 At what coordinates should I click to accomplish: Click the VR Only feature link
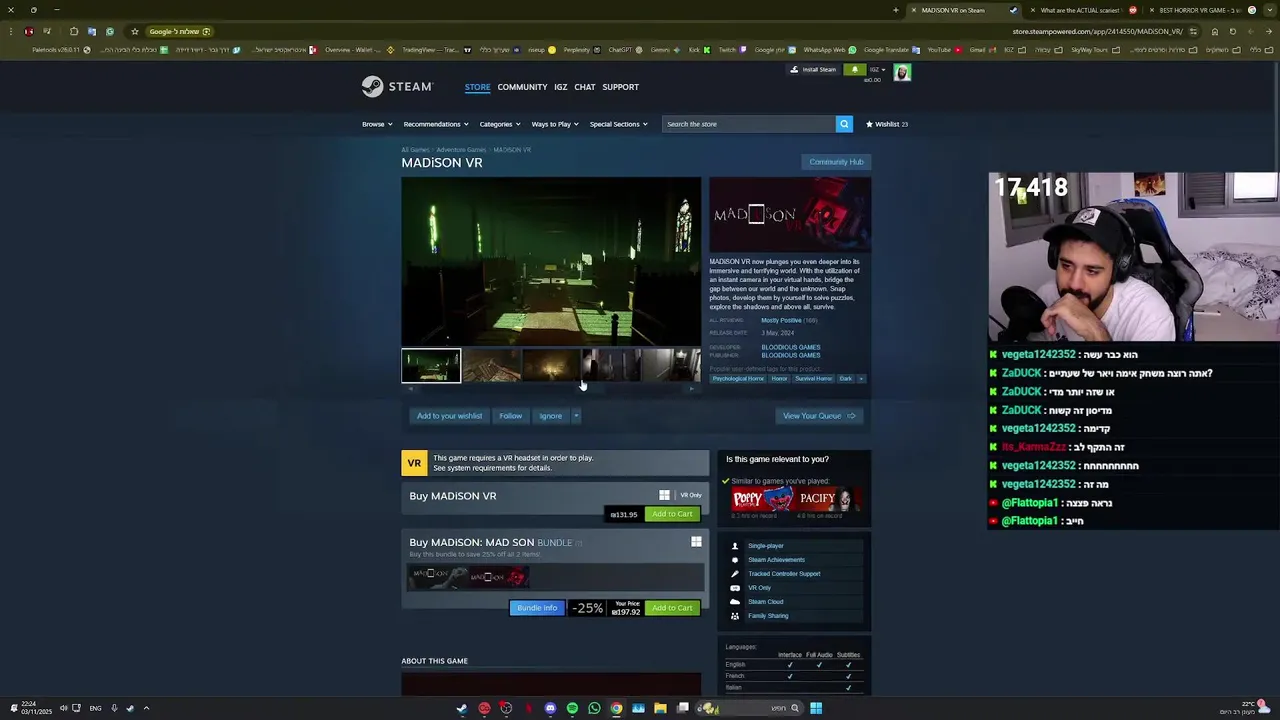(x=760, y=588)
